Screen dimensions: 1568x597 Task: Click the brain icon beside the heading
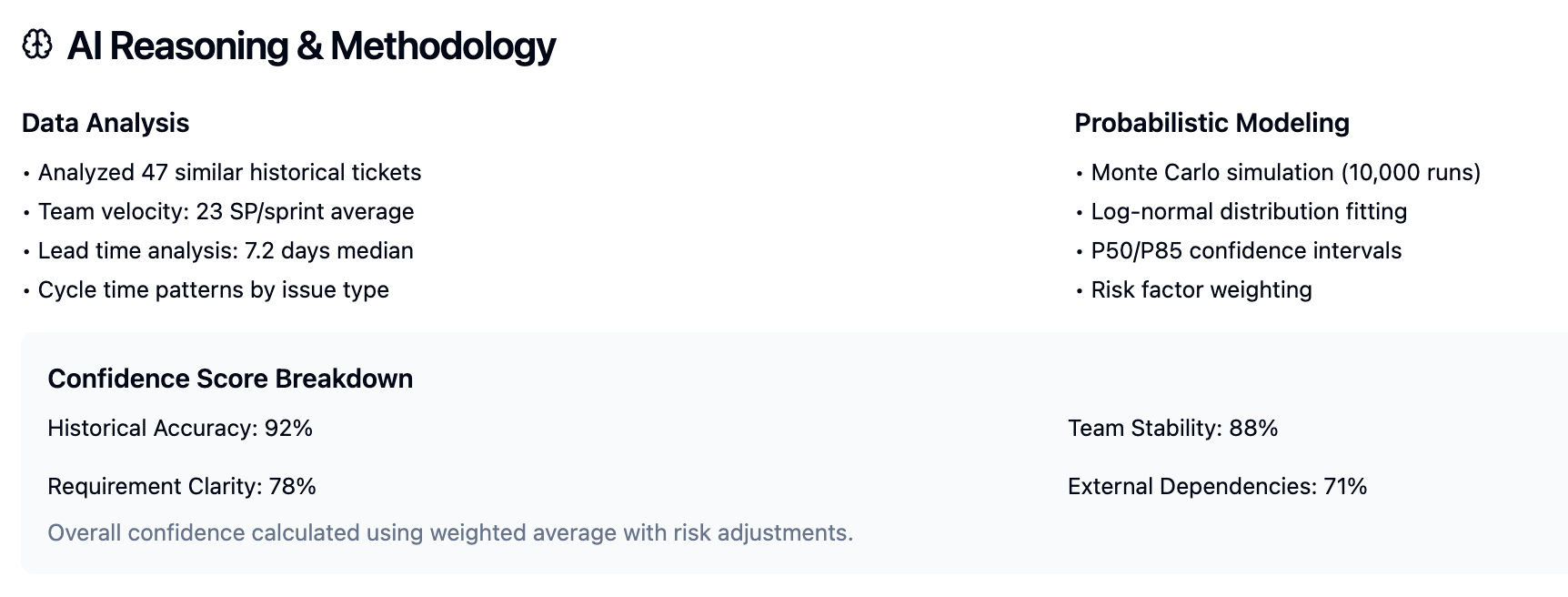(37, 45)
